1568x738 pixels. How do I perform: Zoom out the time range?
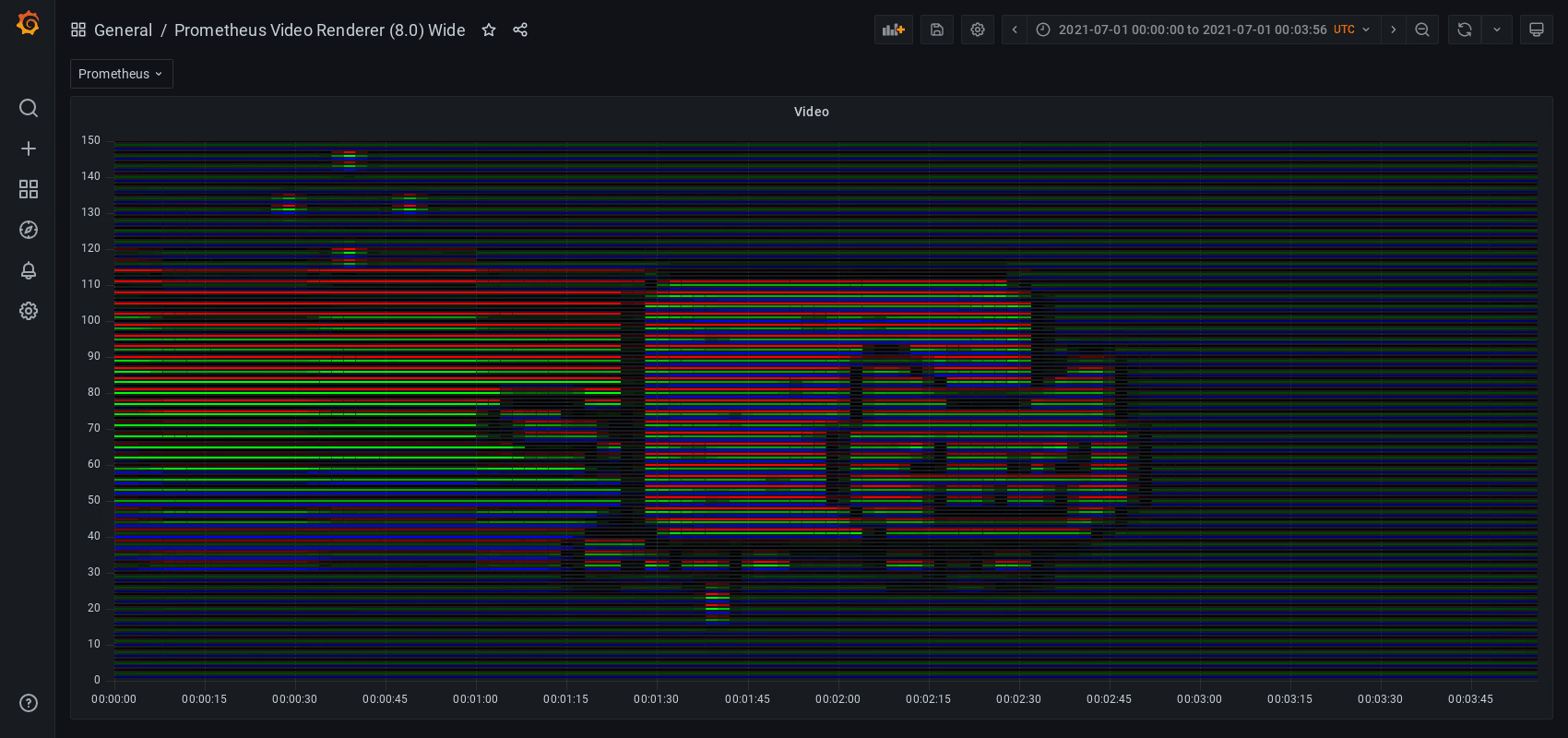1422,30
